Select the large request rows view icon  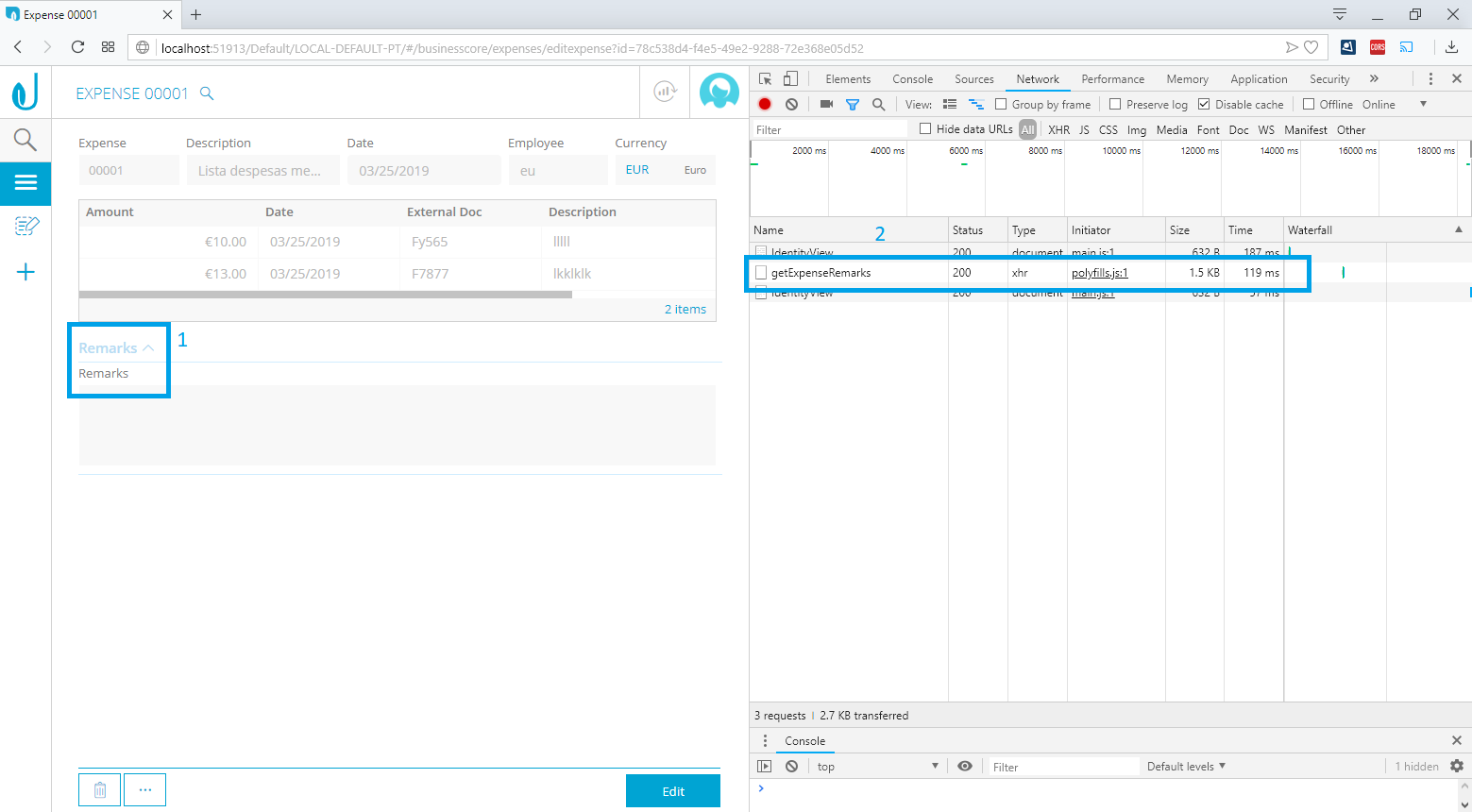950,104
